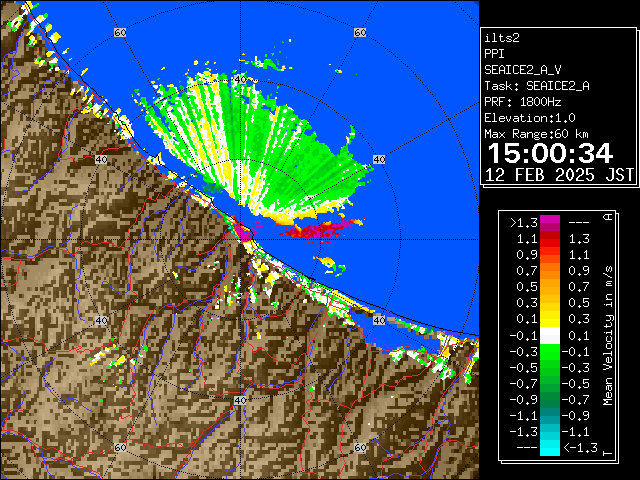Click the 'Elevation:1.0' text
Image resolution: width=640 pixels, height=480 pixels.
530,118
